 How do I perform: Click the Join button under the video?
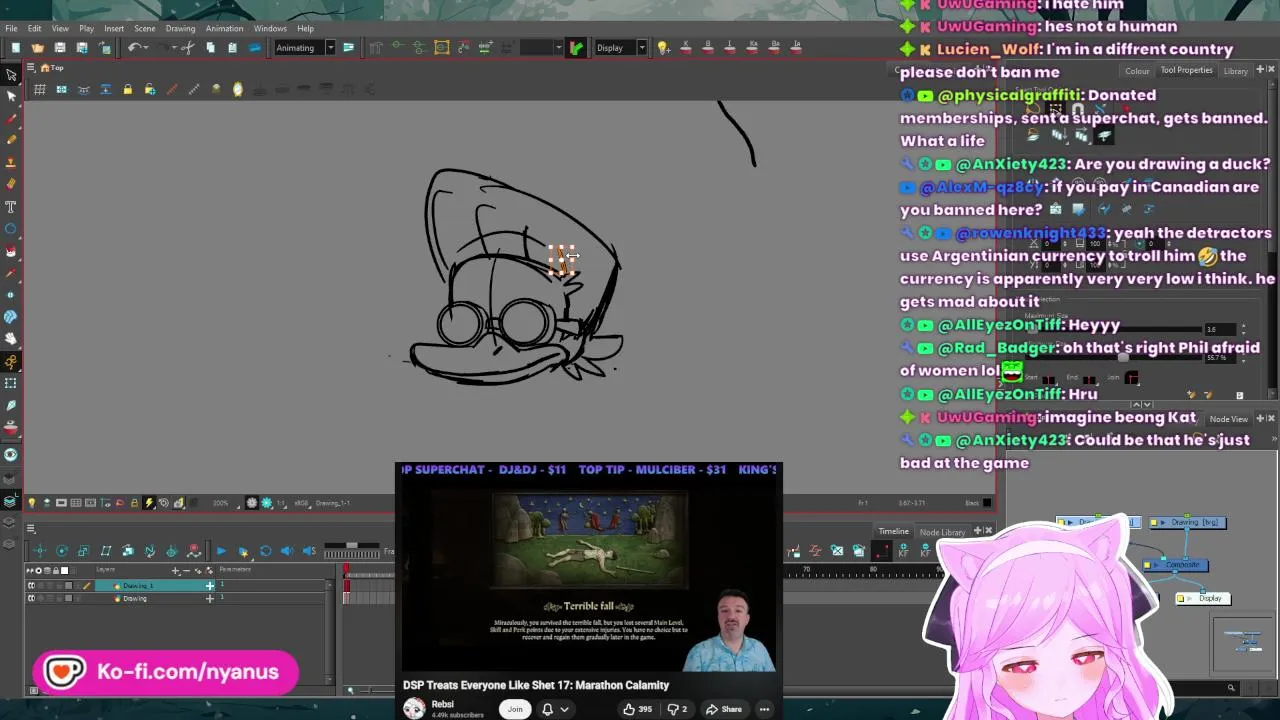(515, 709)
